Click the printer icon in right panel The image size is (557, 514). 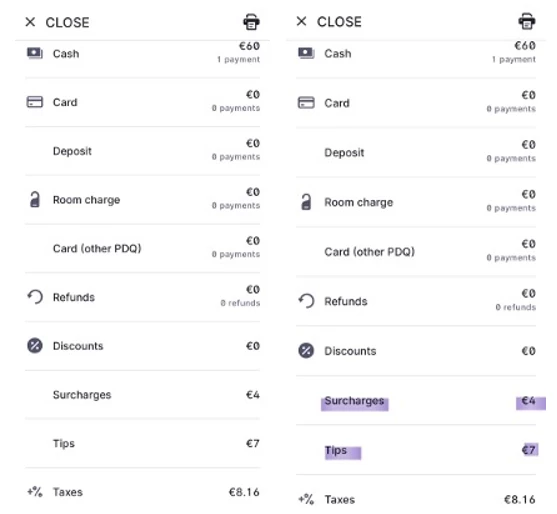click(527, 21)
